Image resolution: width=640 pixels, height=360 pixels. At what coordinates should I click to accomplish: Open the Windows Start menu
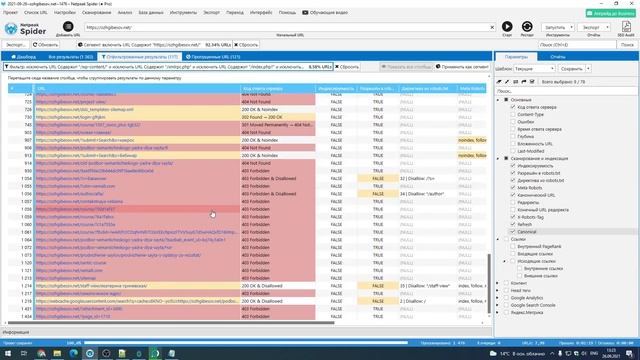point(8,353)
